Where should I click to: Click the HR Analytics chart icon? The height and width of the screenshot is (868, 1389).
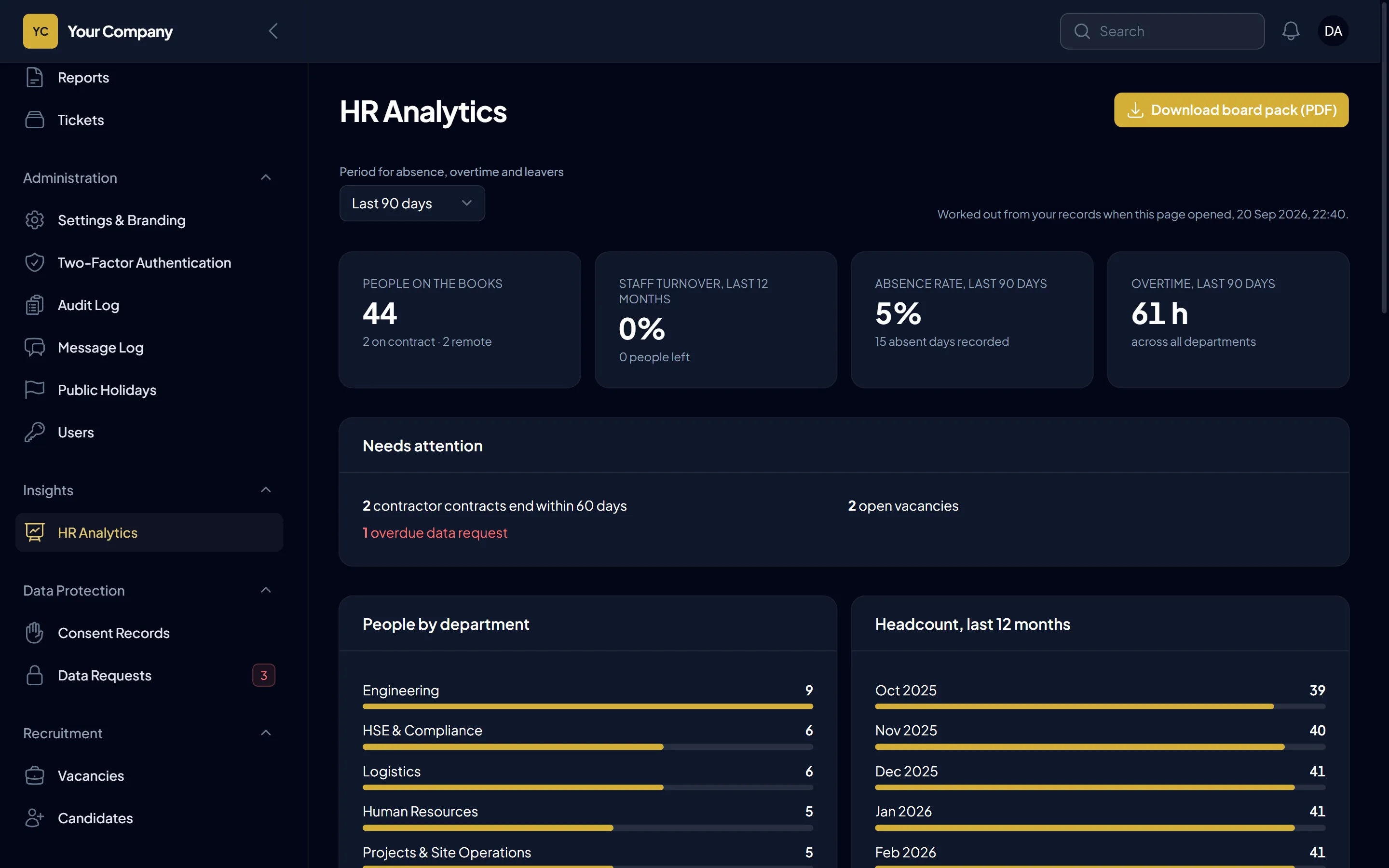(x=34, y=532)
